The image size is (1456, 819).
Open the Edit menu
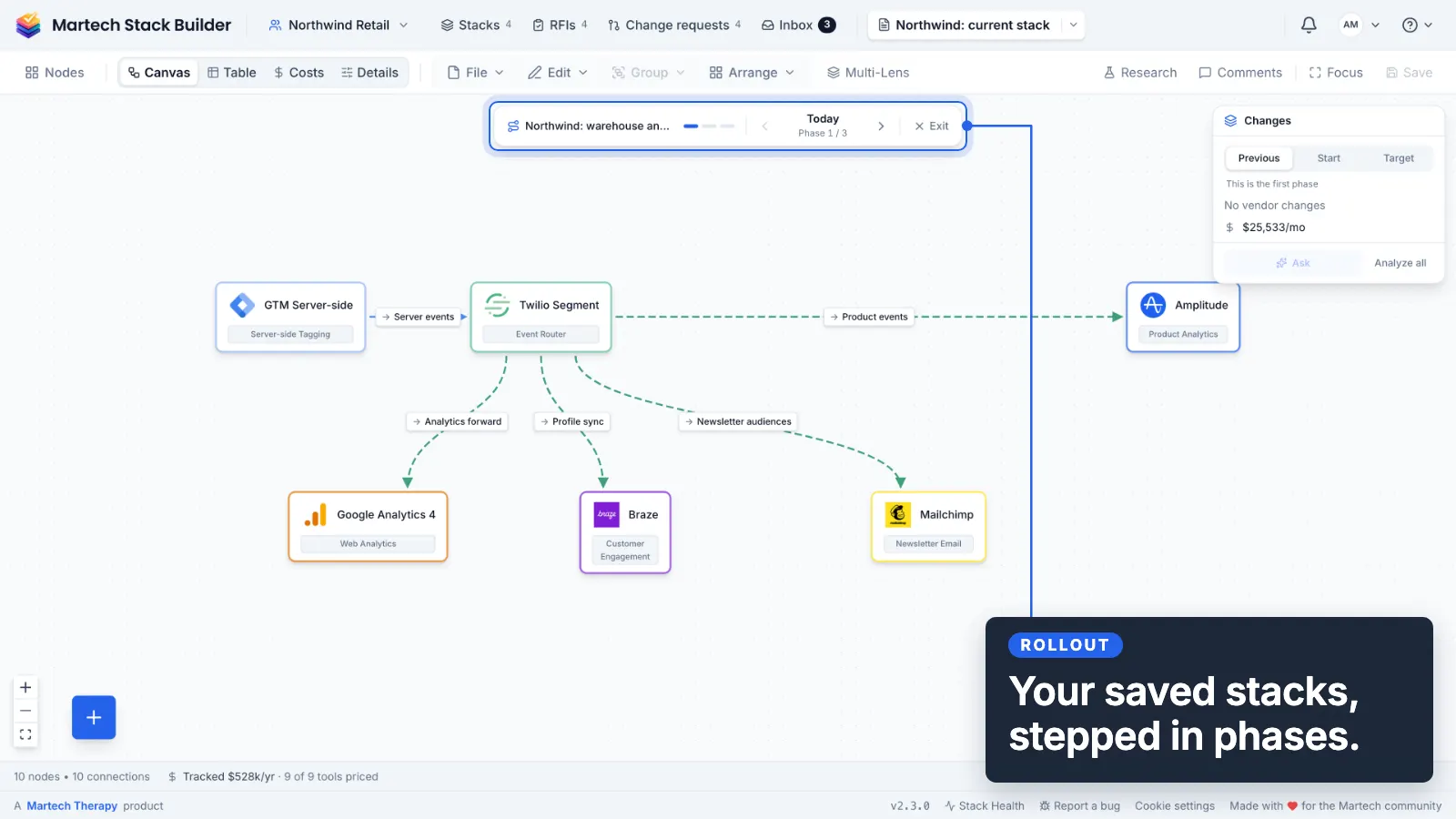coord(558,72)
